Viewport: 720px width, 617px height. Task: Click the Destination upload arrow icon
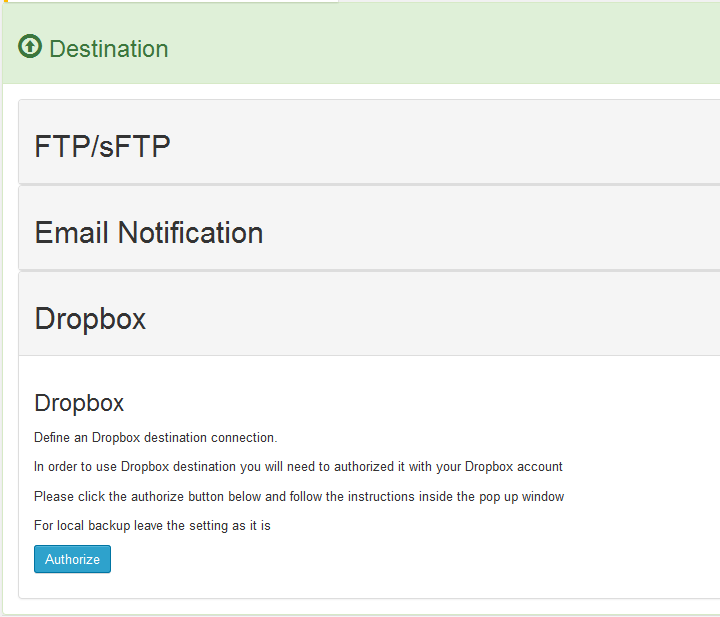(x=30, y=46)
